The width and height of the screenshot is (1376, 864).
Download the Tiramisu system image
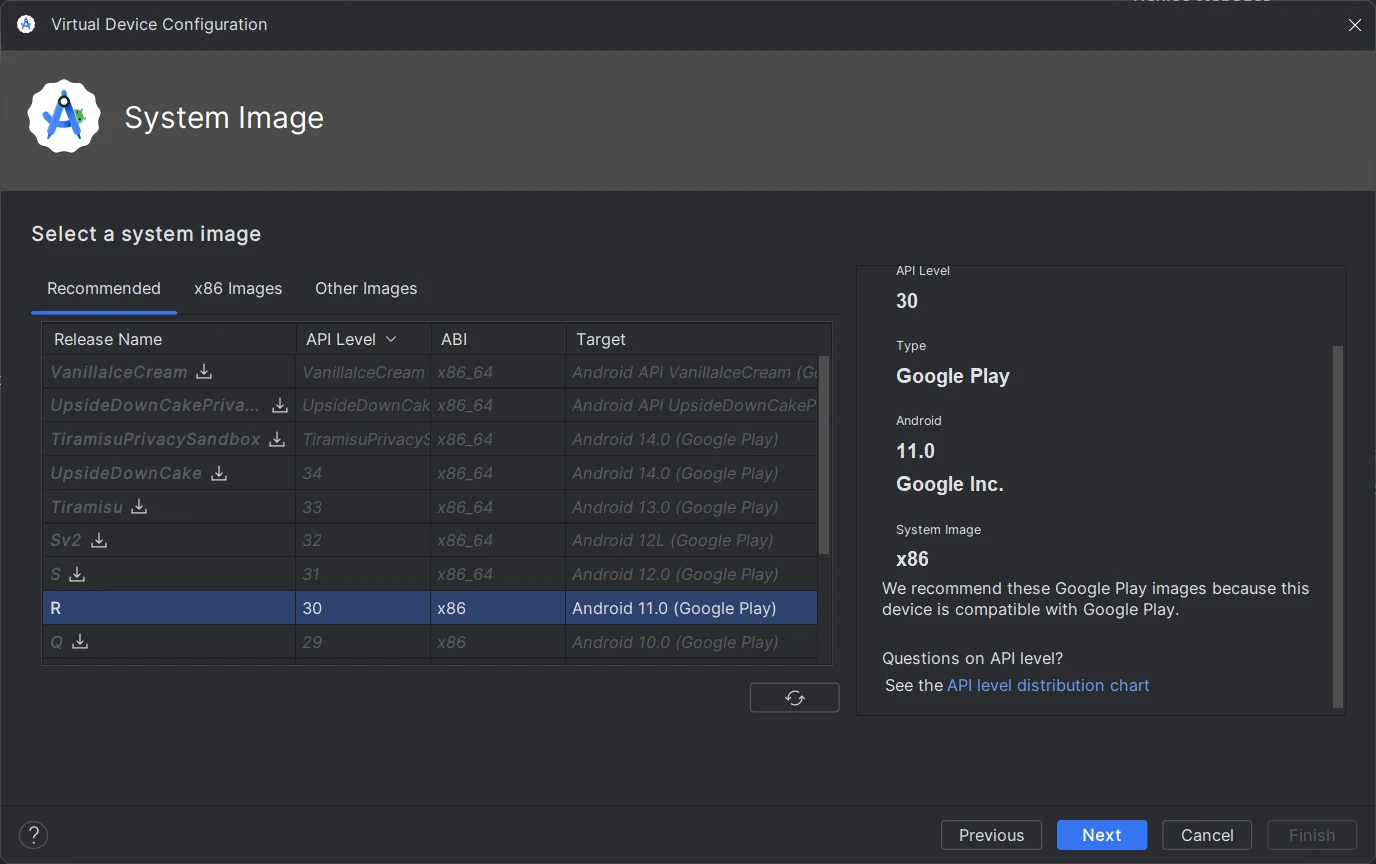pos(139,508)
